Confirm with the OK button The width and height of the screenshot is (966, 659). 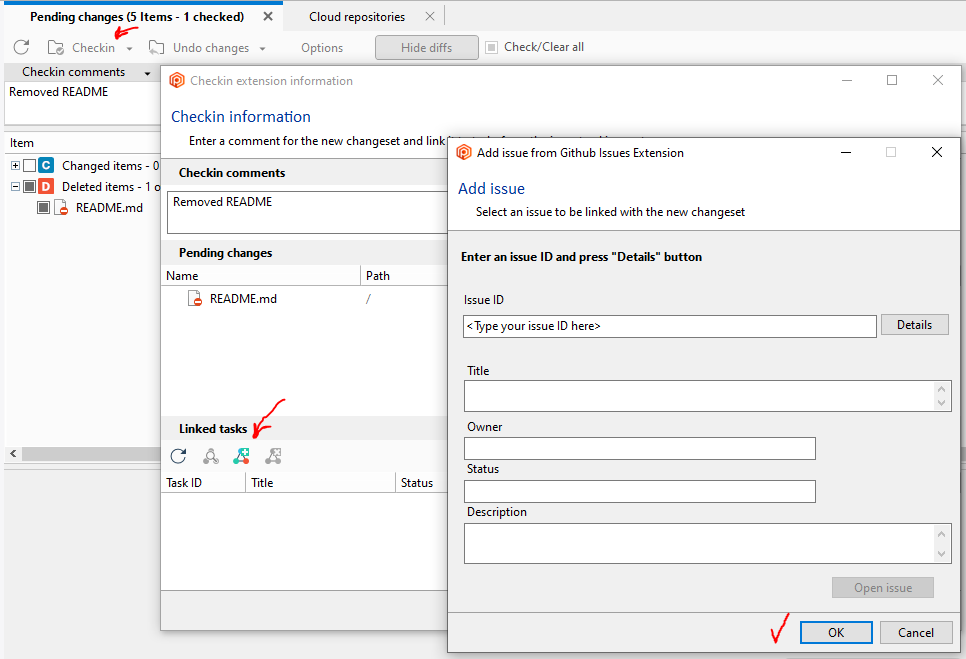click(x=836, y=633)
